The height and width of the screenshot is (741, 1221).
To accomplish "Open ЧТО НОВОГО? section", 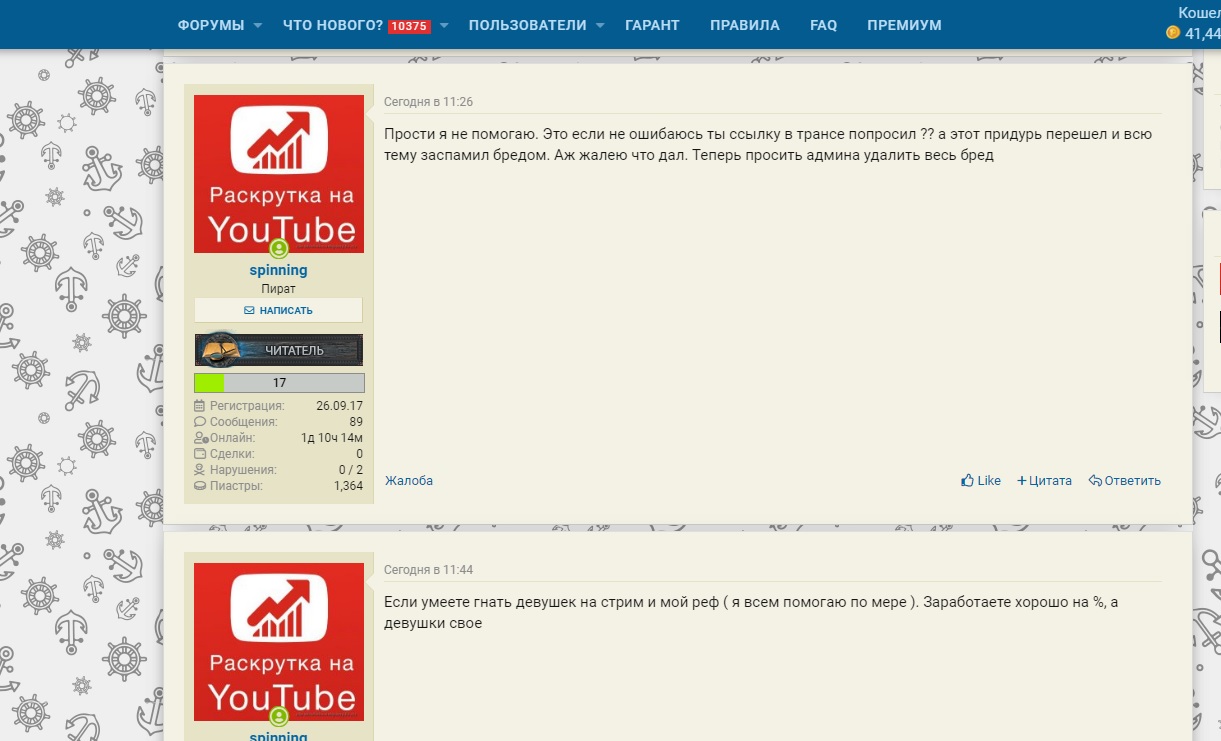I will click(x=333, y=25).
